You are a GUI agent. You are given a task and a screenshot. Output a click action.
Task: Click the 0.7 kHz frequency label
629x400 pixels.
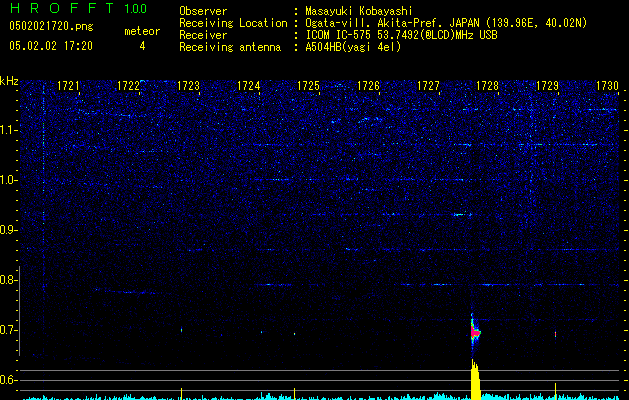pos(8,330)
